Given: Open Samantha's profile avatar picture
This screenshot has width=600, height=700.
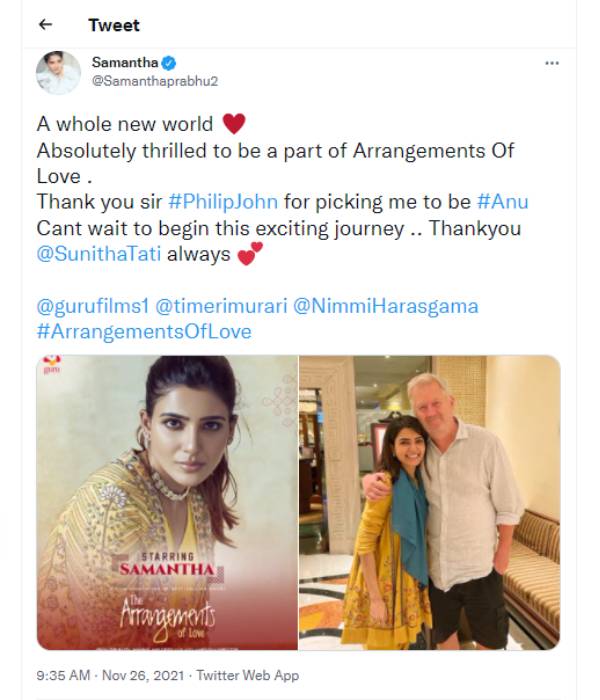Looking at the screenshot, I should 58,72.
